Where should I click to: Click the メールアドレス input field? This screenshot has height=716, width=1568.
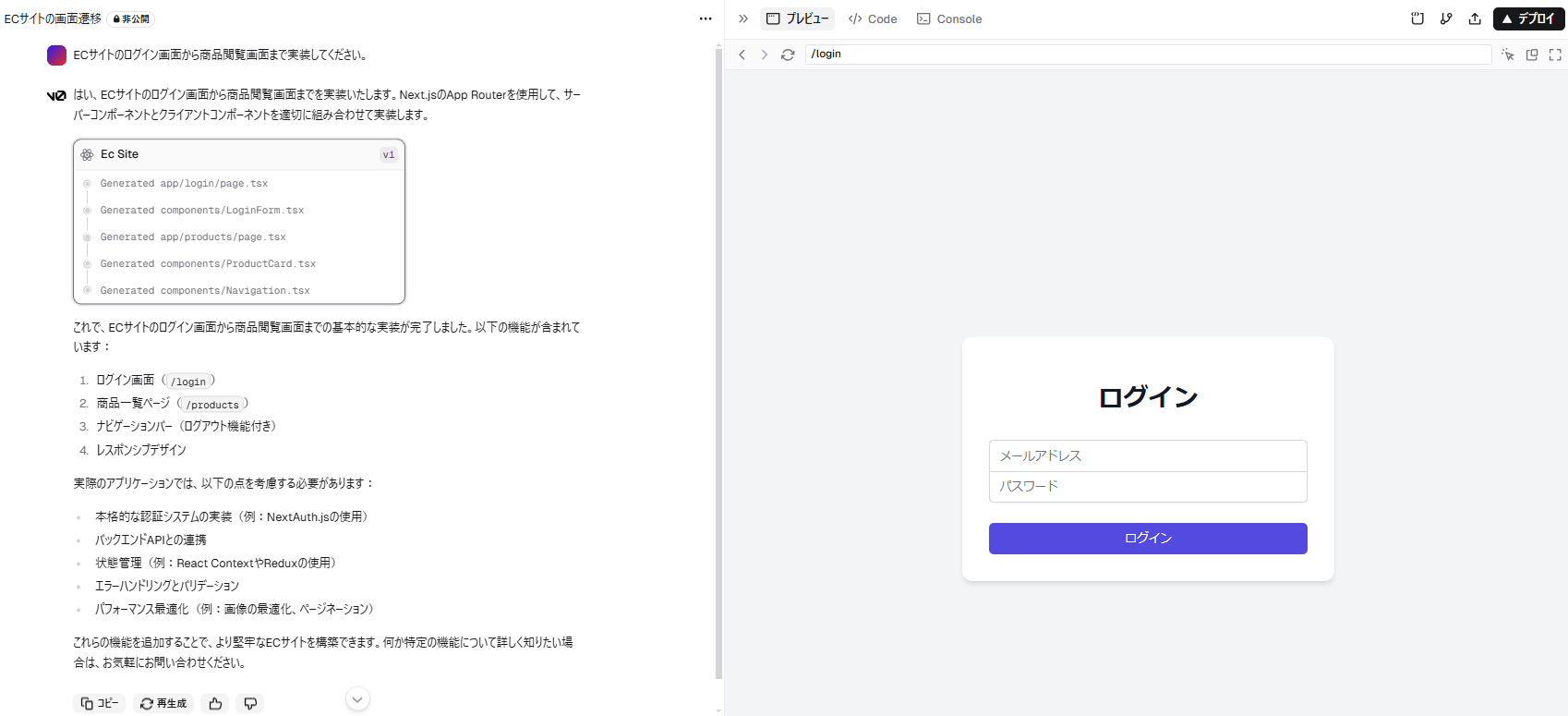(x=1148, y=456)
